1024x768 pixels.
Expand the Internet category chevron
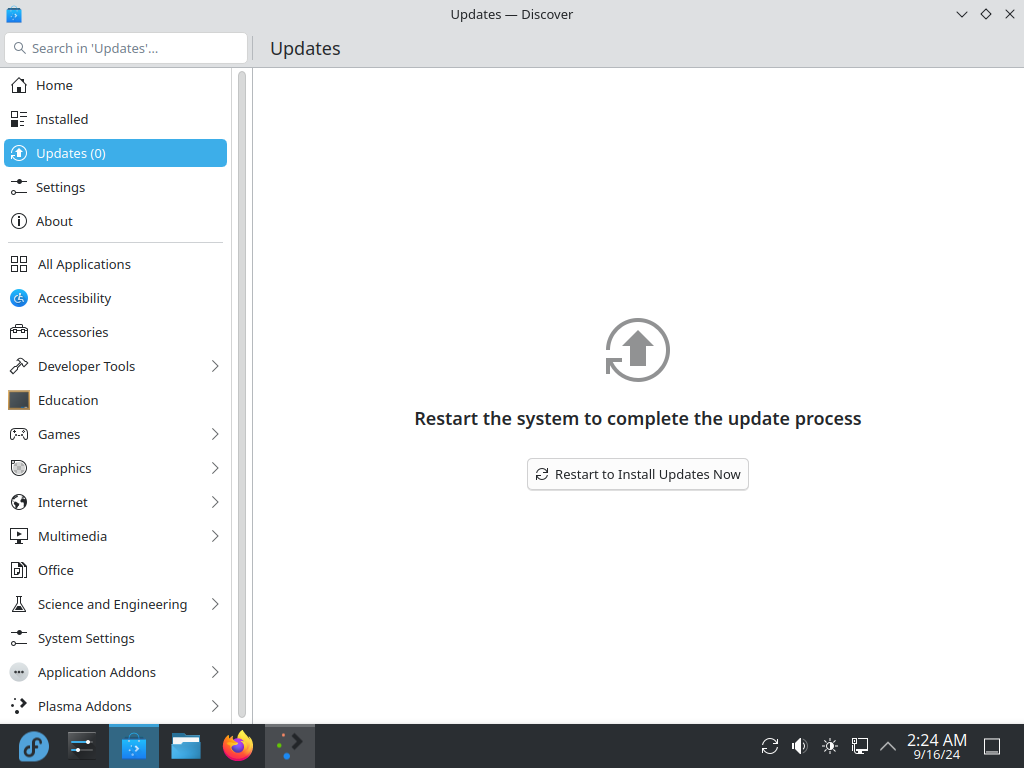[x=215, y=502]
